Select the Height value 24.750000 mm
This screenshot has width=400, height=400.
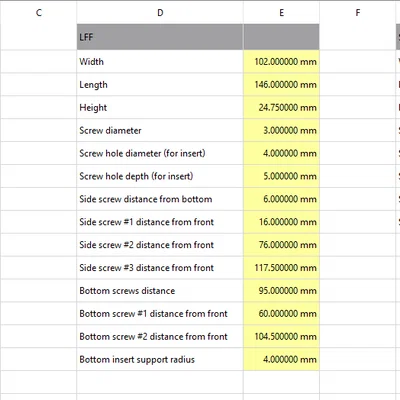pos(281,108)
